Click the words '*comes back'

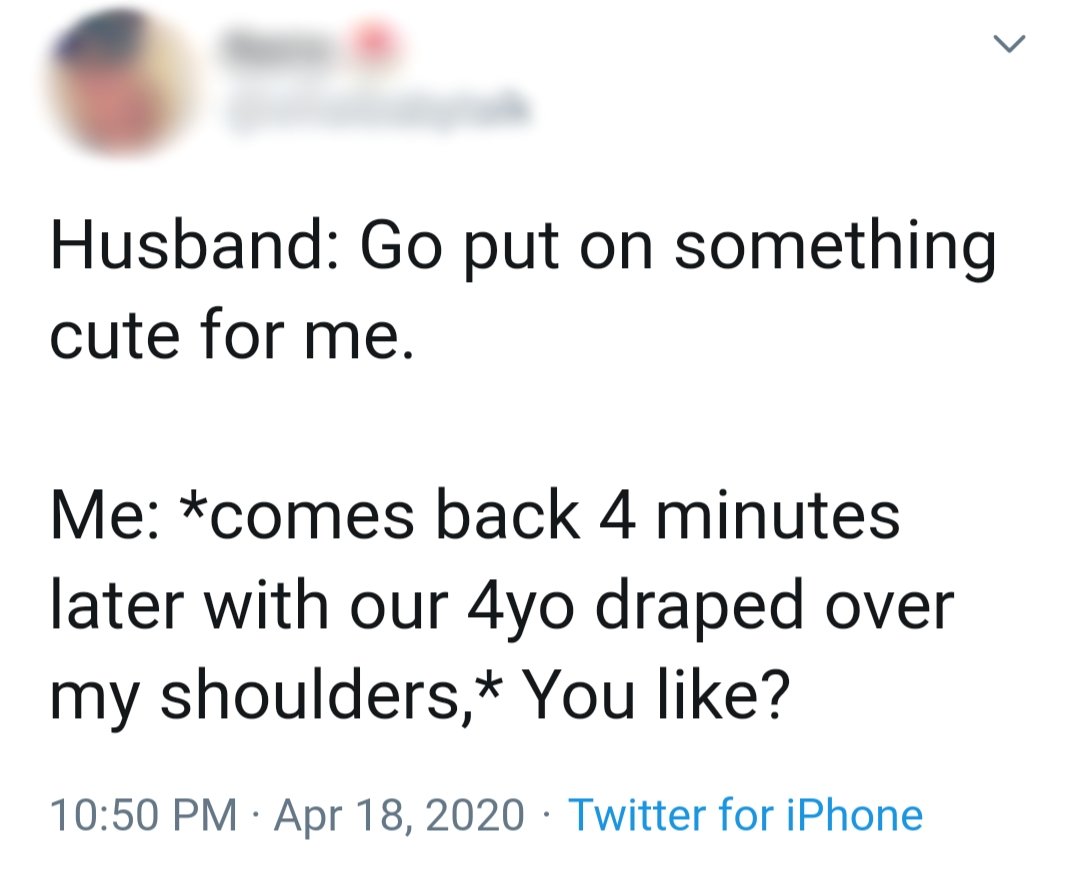coord(380,515)
